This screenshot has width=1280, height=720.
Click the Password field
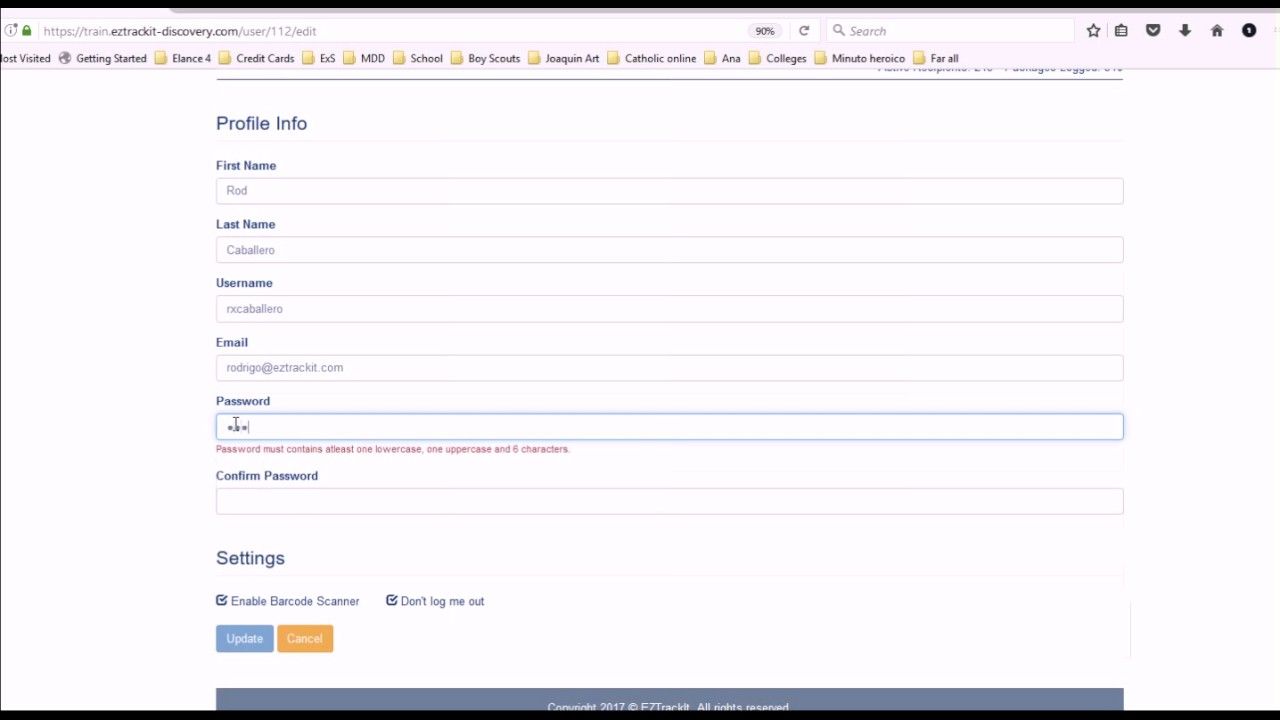pos(669,427)
